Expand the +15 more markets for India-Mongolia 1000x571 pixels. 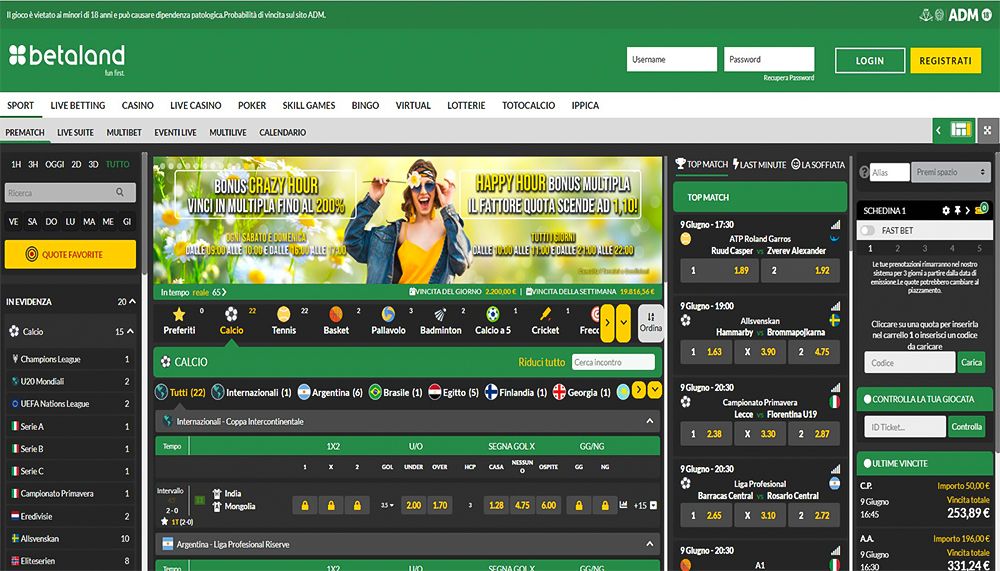pos(645,505)
